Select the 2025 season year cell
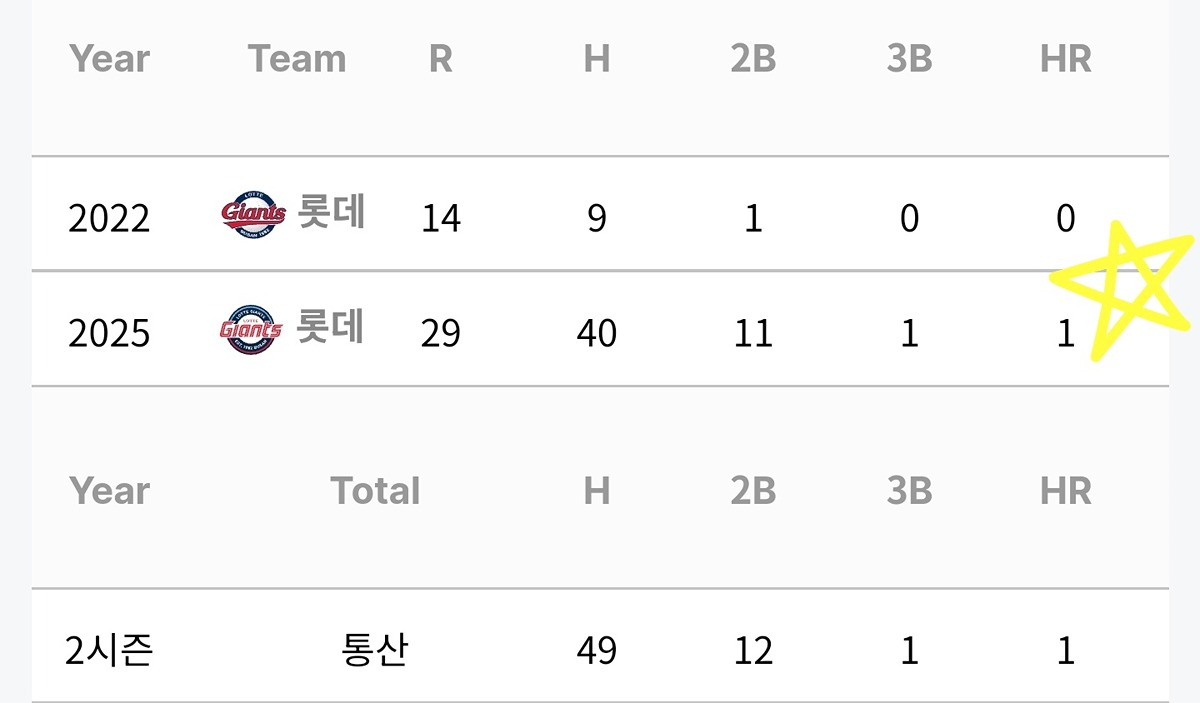Image resolution: width=1200 pixels, height=703 pixels. pos(109,333)
